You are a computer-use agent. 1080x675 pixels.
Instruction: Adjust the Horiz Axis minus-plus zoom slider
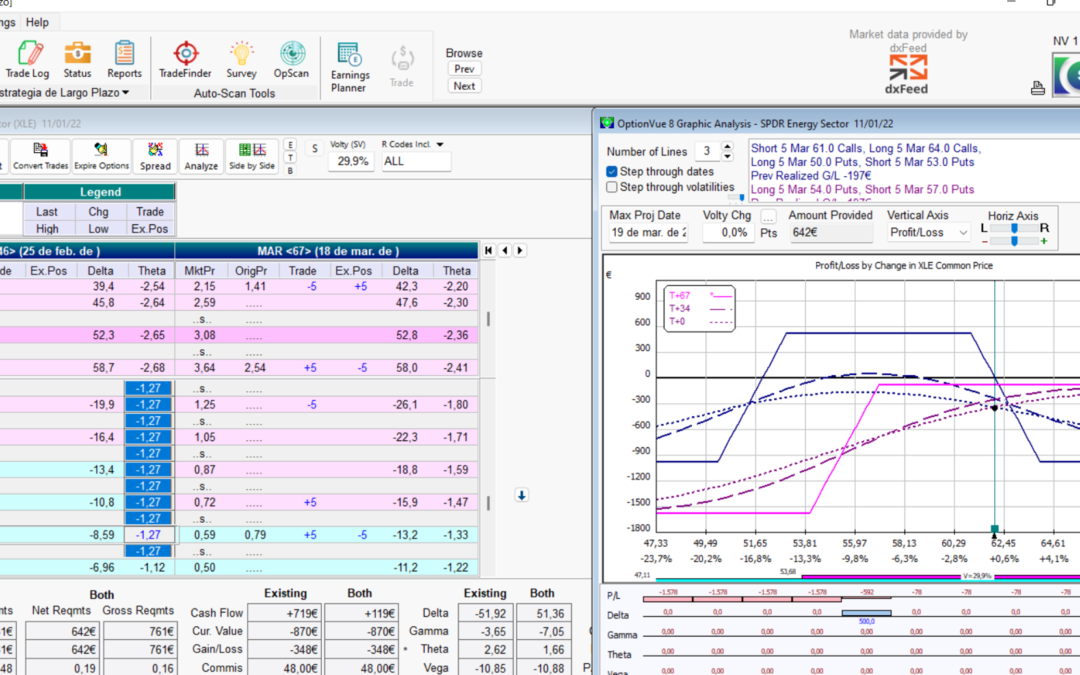pos(1014,241)
